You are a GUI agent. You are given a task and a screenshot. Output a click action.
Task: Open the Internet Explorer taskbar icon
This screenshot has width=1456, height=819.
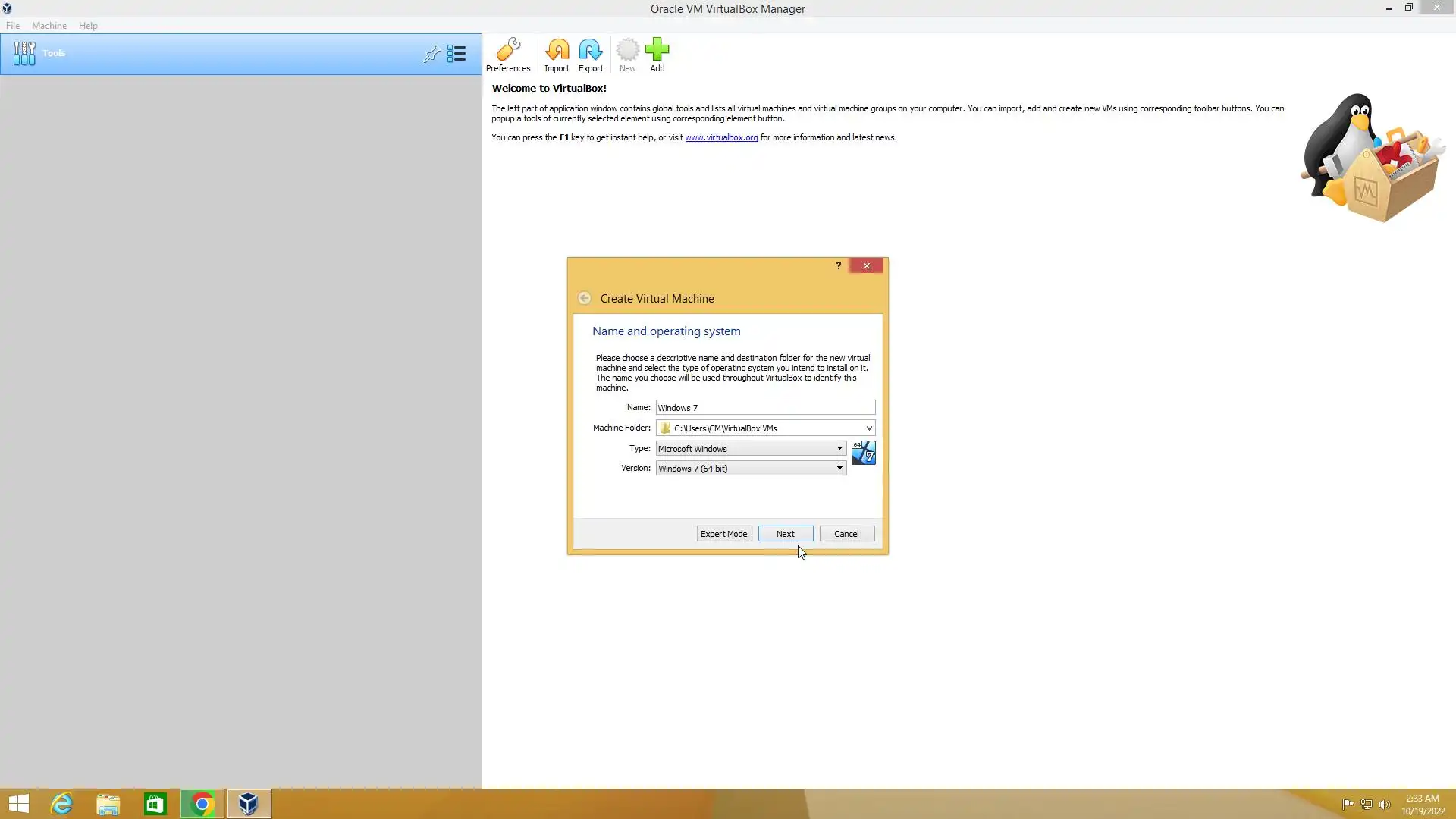pyautogui.click(x=61, y=804)
